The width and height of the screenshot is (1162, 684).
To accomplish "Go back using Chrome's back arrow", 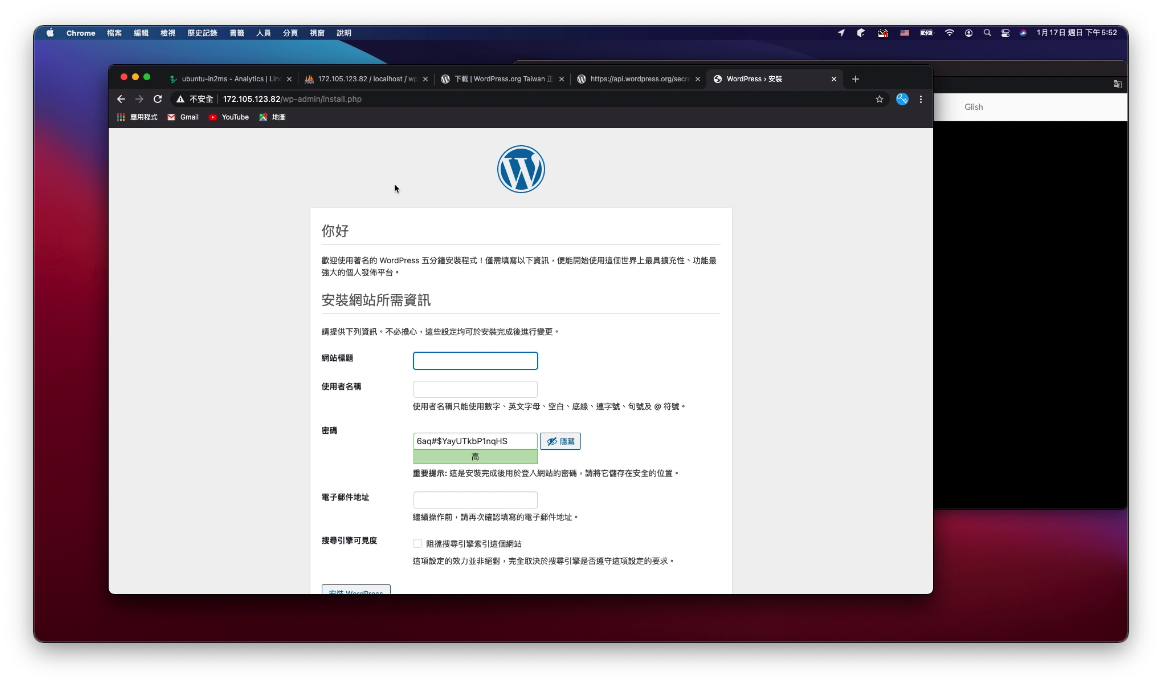I will (x=121, y=99).
